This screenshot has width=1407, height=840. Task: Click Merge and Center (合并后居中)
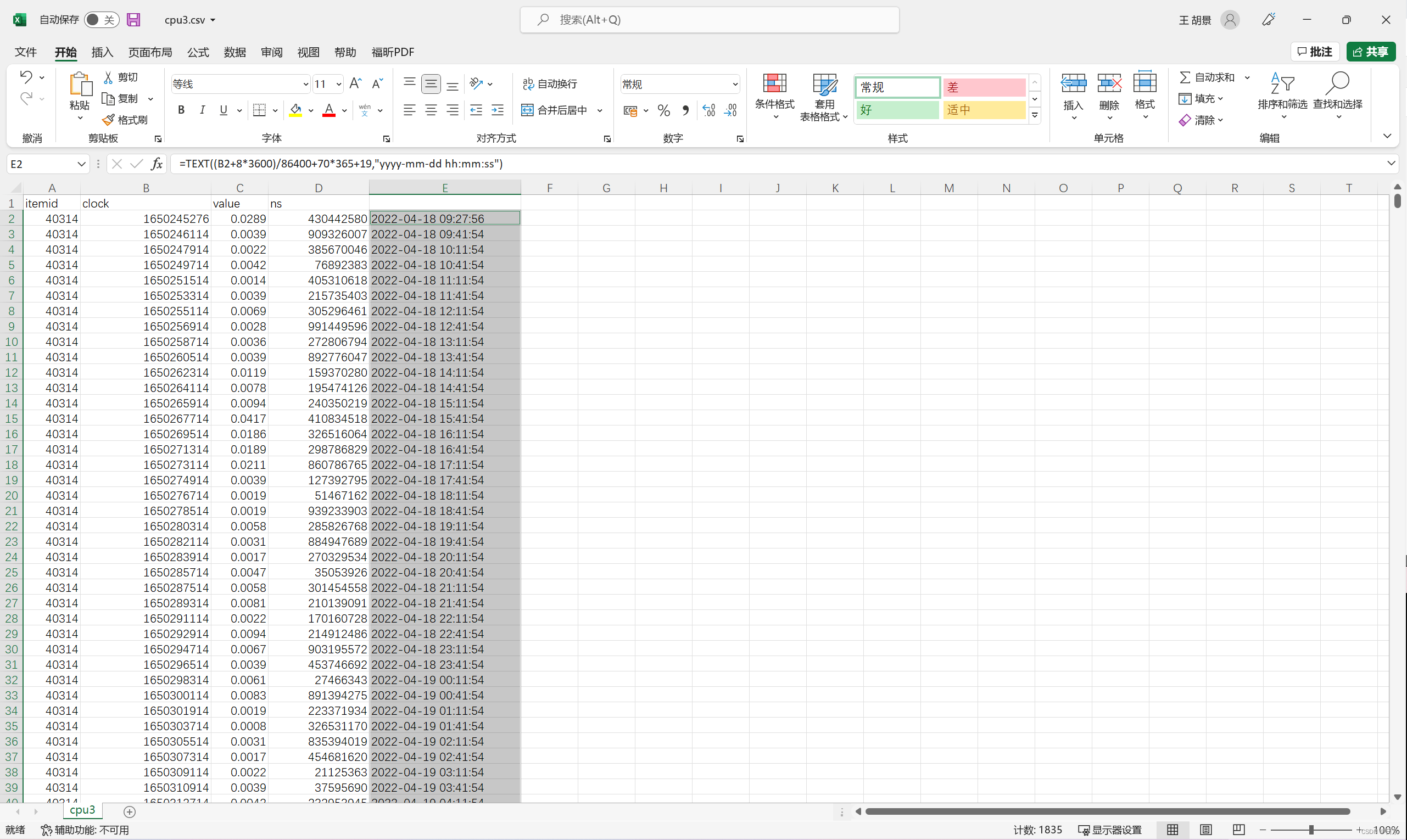click(555, 110)
